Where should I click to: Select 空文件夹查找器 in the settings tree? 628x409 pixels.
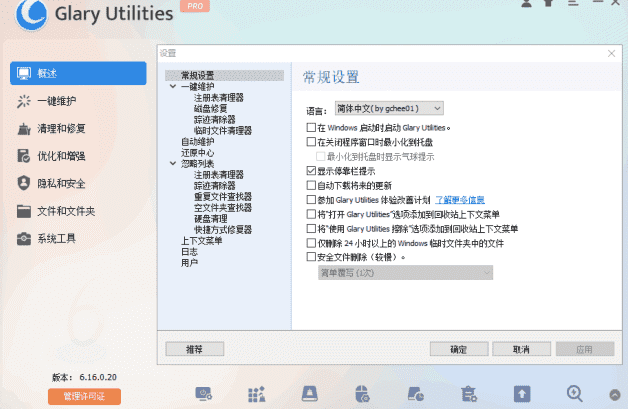223,208
